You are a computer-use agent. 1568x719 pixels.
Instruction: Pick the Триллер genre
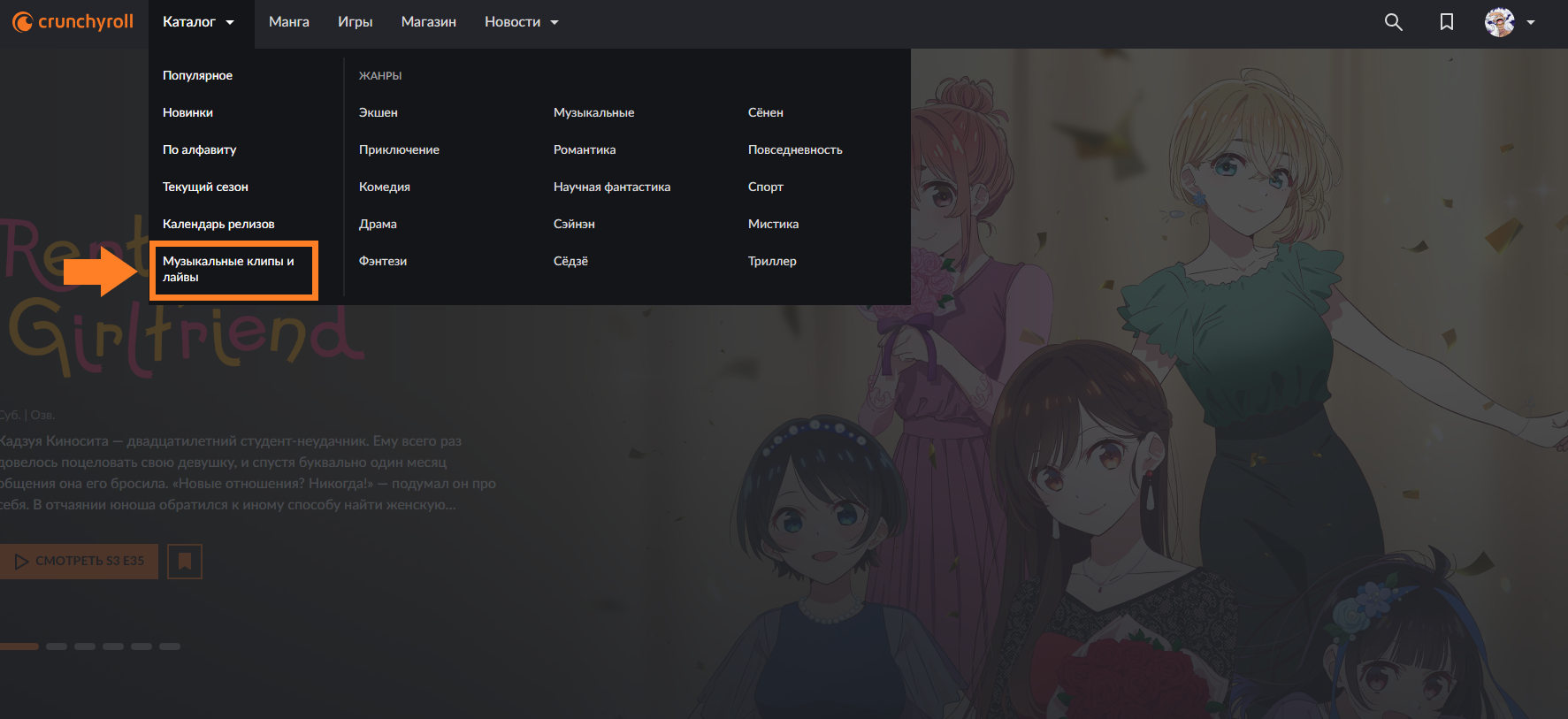(772, 261)
